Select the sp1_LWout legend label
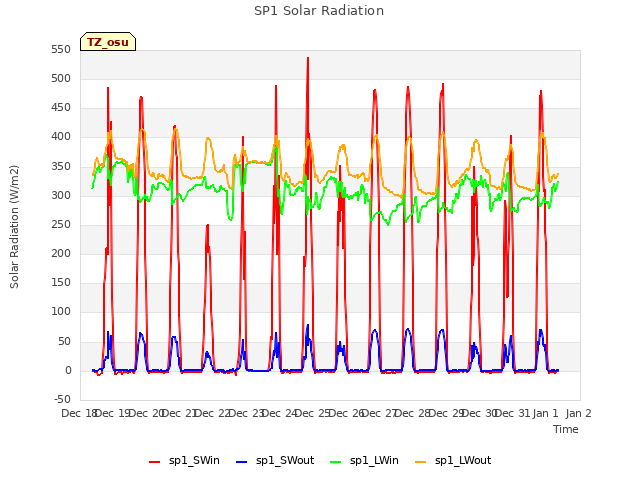Viewport: 640px width, 480px height. [463, 460]
